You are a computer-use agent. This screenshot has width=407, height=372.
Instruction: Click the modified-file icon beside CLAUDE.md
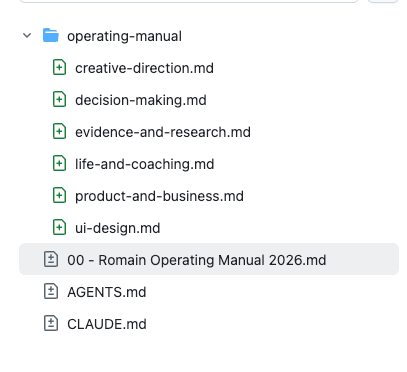coord(51,323)
